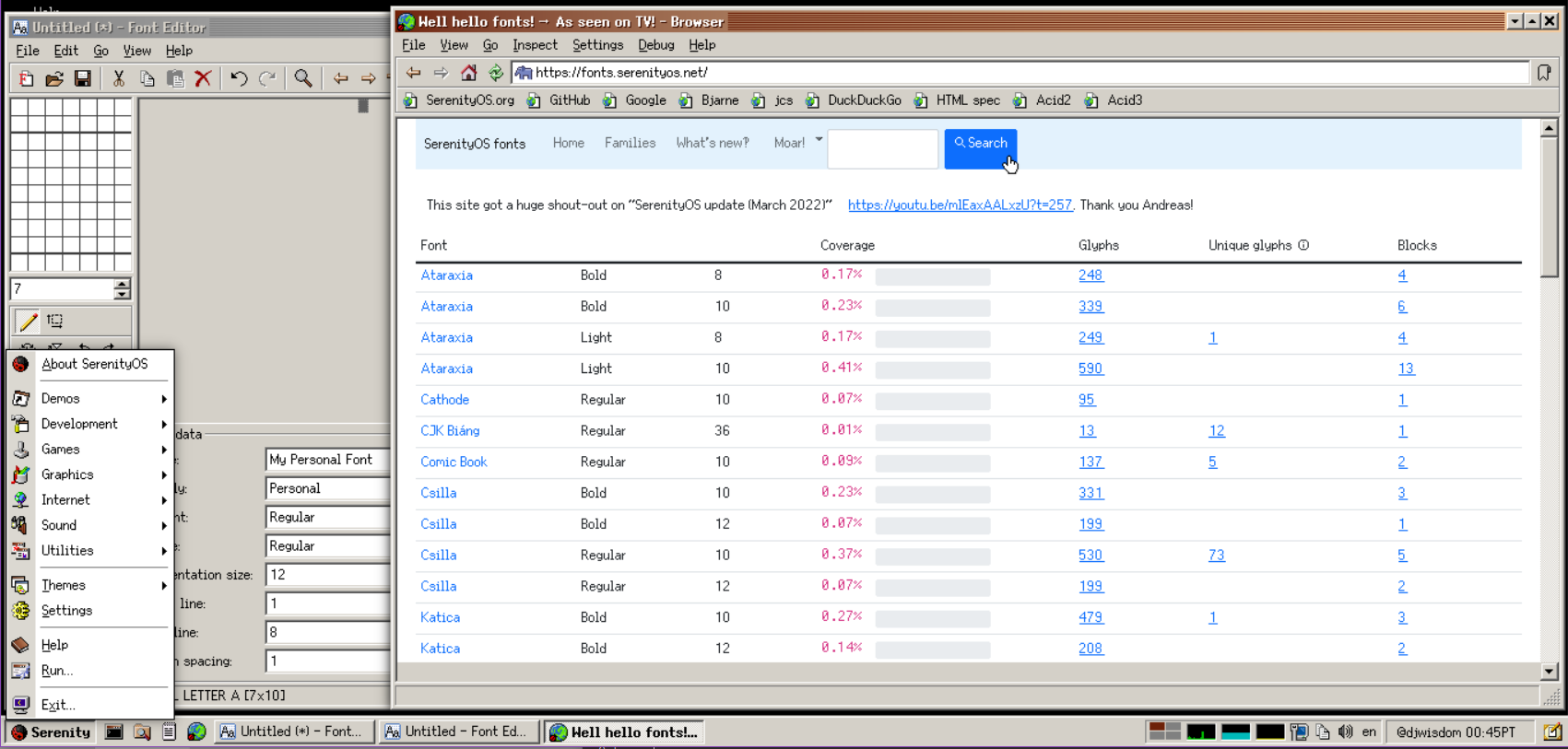The image size is (1568, 749).
Task: Click unique glyphs info circle icon
Action: 1303,245
